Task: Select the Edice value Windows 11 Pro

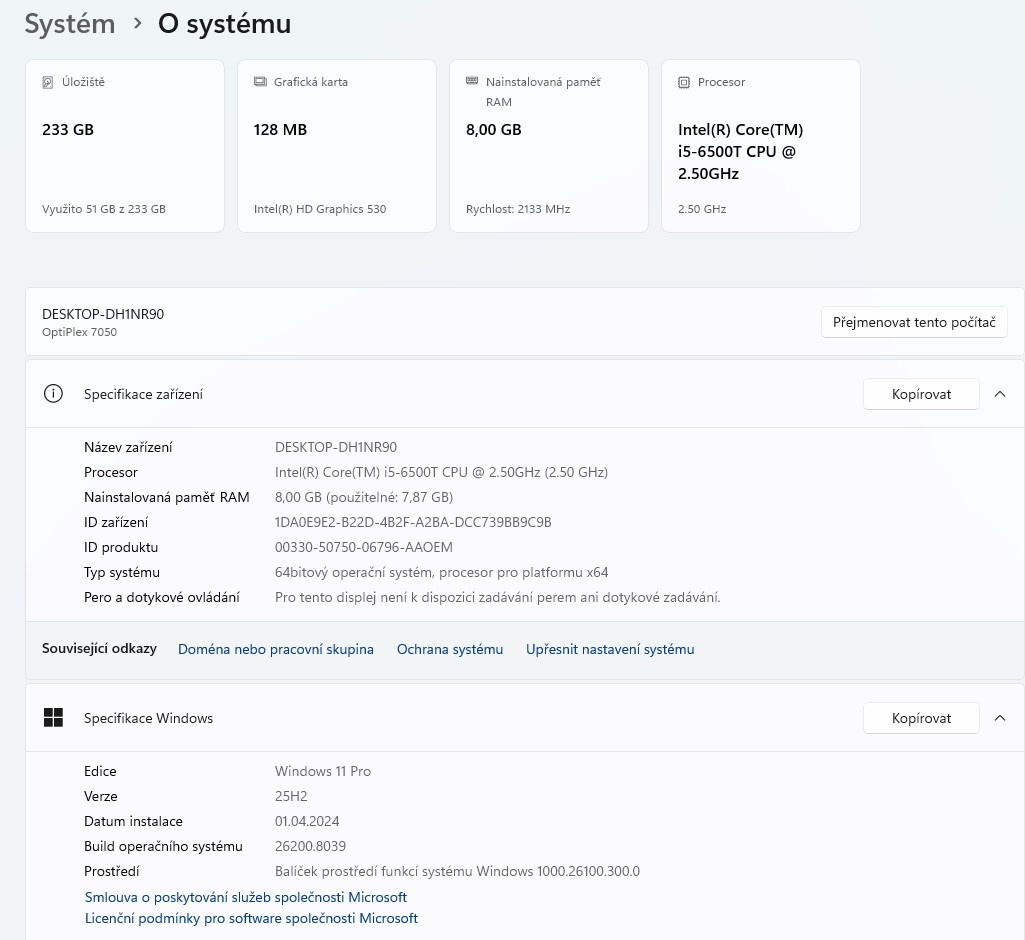Action: tap(322, 771)
